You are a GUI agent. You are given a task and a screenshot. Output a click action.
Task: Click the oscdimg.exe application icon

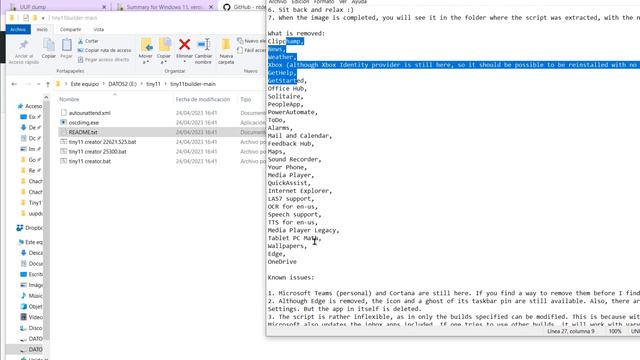pyautogui.click(x=63, y=122)
